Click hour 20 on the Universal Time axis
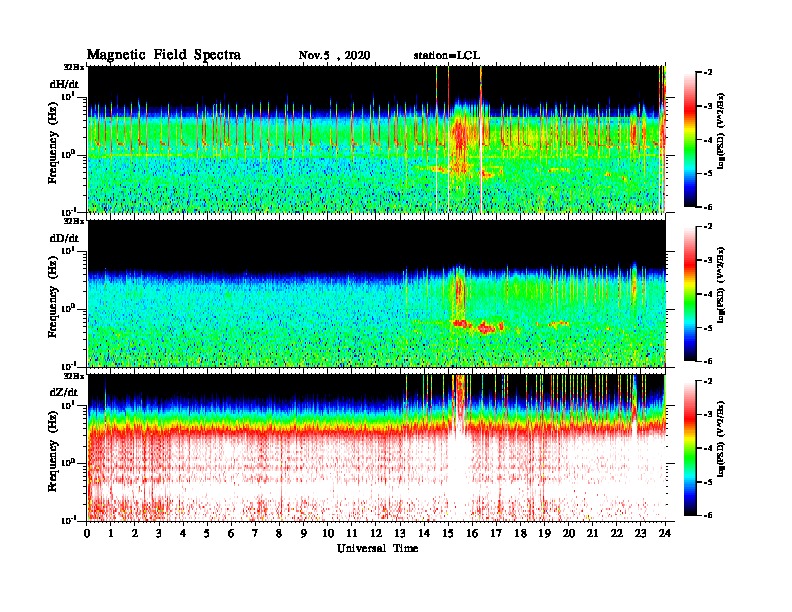 point(569,533)
